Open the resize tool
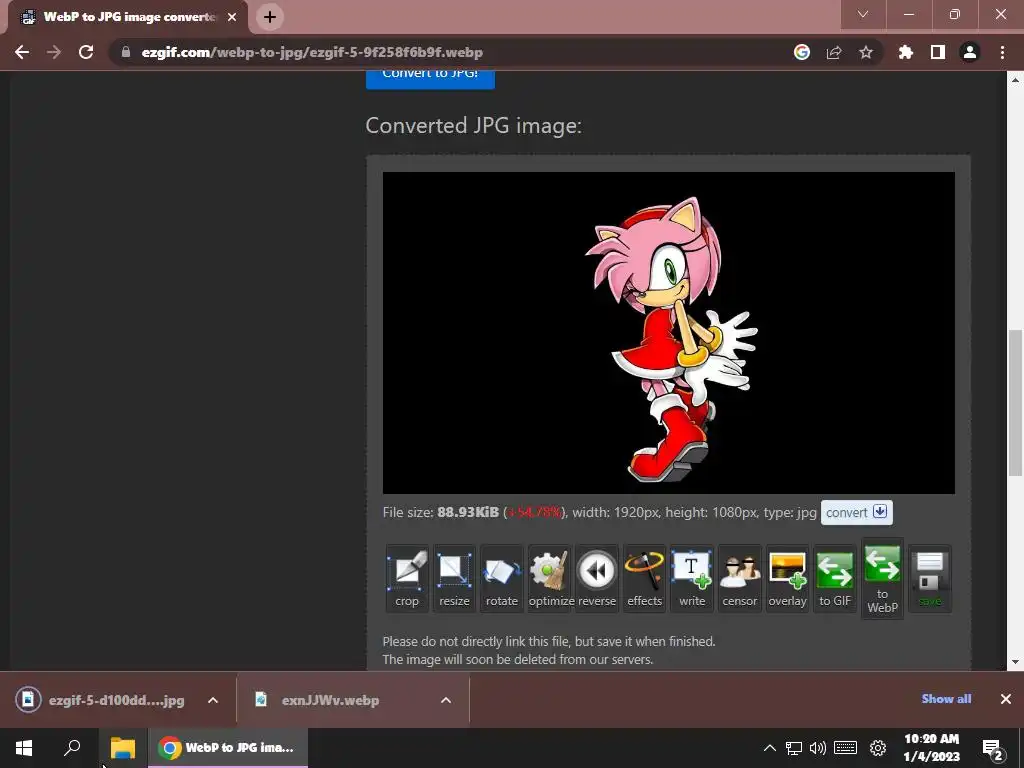1024x768 pixels. coord(455,578)
